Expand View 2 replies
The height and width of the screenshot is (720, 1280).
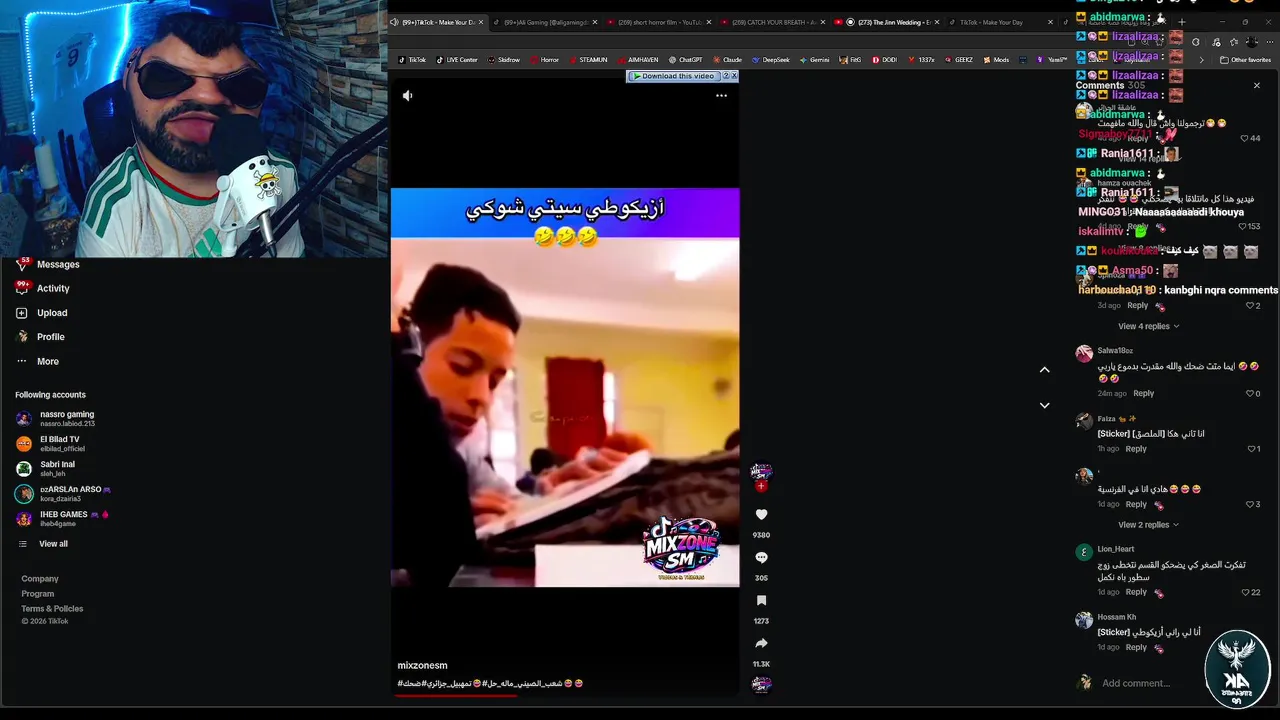click(x=1148, y=525)
